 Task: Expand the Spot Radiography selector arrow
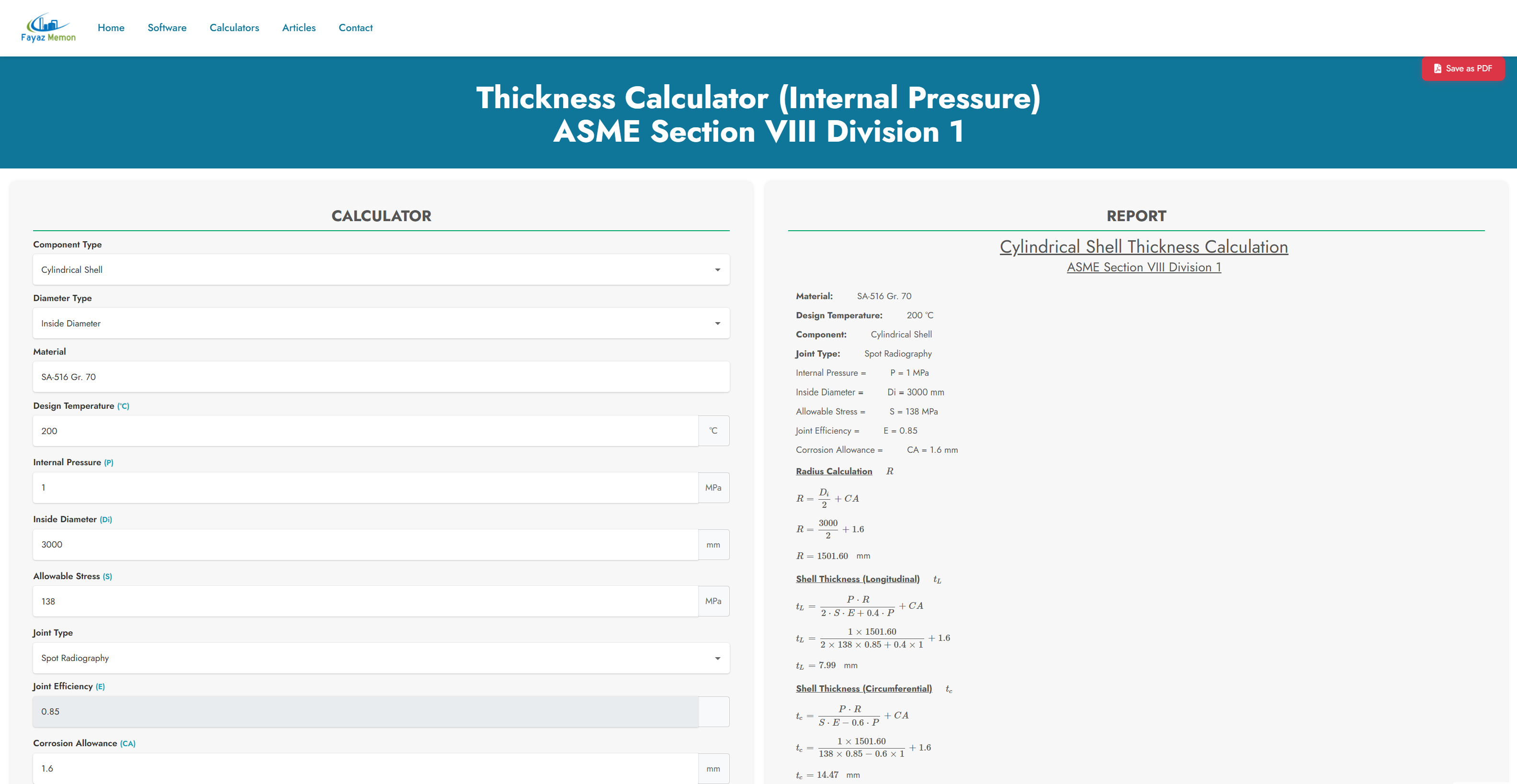717,658
